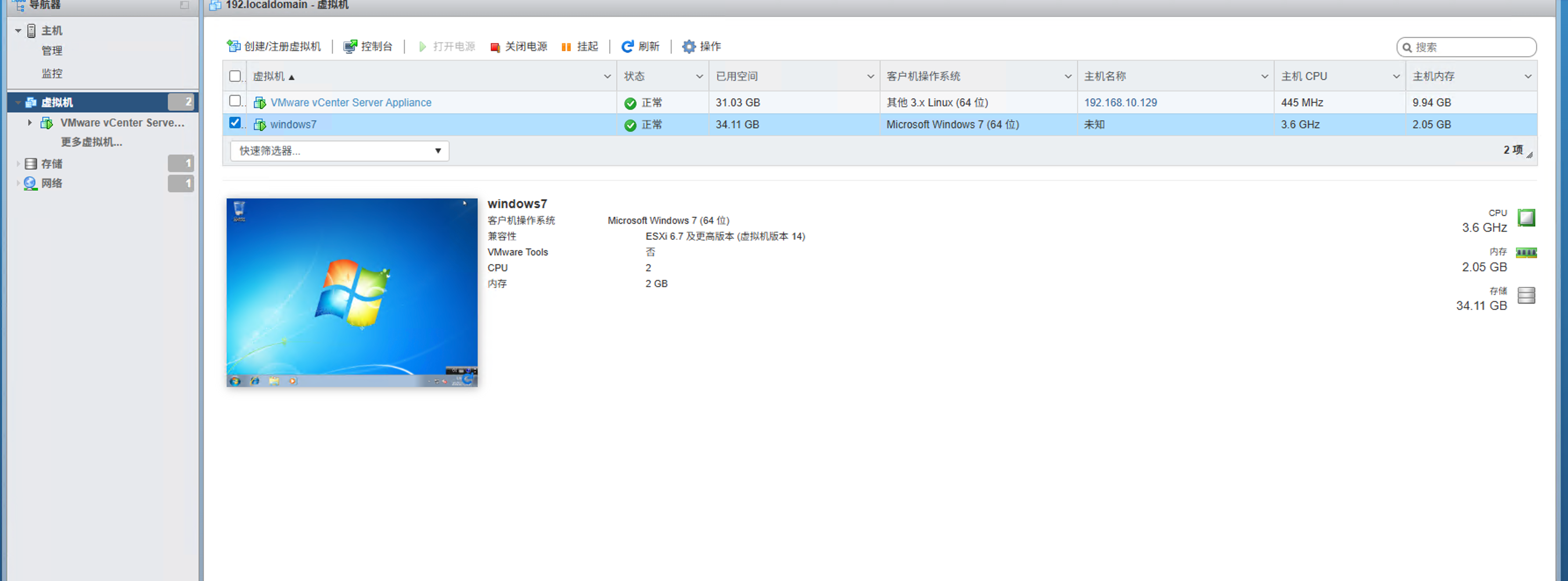Click the windows7 row VM icon

click(x=260, y=125)
